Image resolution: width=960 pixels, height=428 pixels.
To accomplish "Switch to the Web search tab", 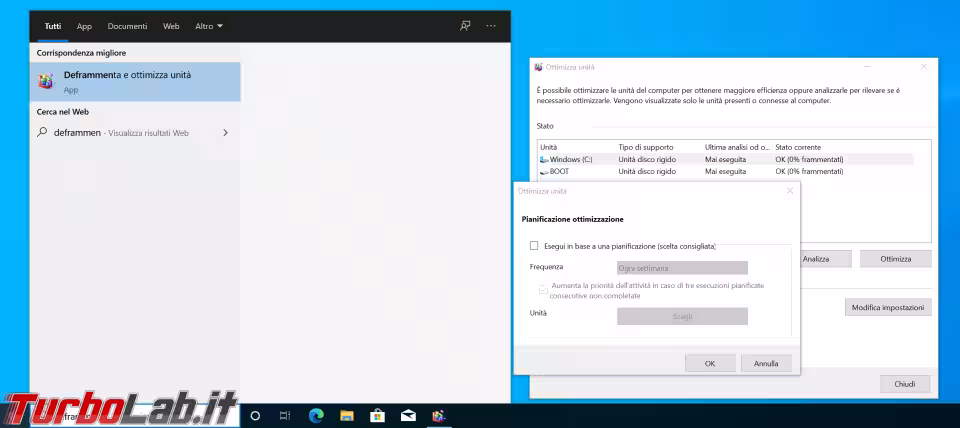I will click(171, 26).
